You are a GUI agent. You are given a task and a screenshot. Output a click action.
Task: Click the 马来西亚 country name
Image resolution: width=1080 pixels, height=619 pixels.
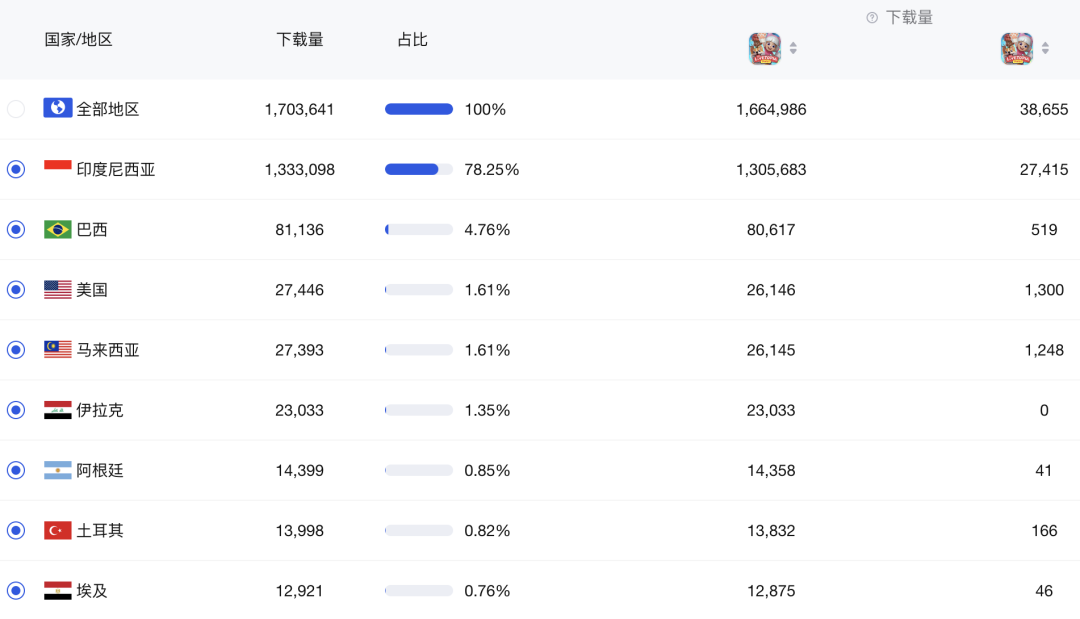pyautogui.click(x=108, y=350)
